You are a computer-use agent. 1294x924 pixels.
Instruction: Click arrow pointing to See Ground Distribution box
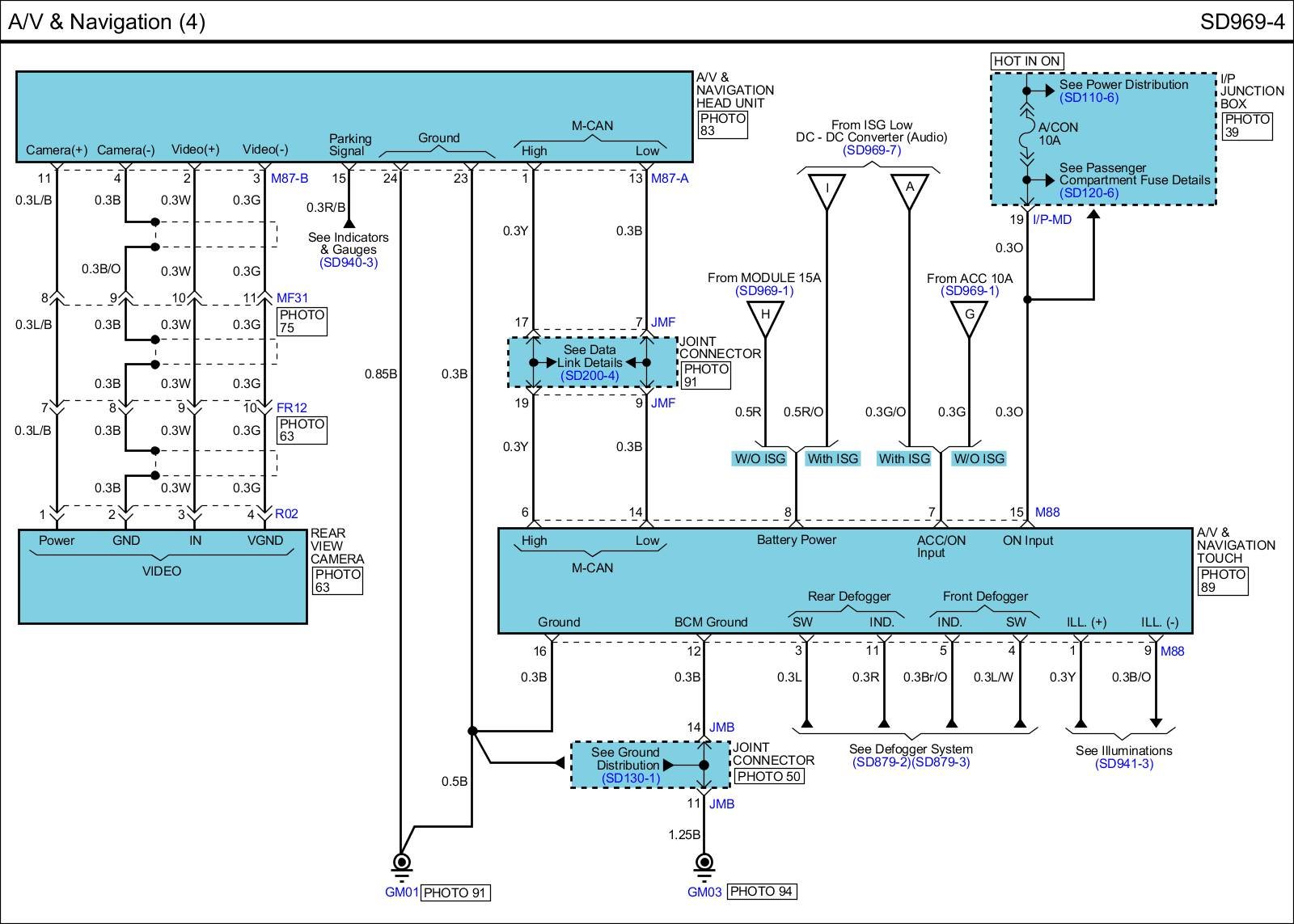pyautogui.click(x=559, y=763)
